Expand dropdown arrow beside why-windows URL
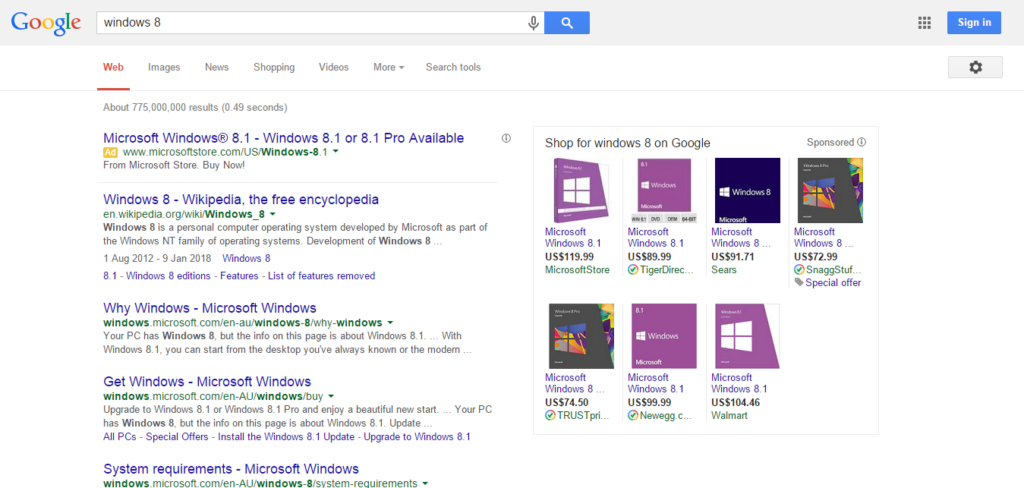 tap(390, 323)
